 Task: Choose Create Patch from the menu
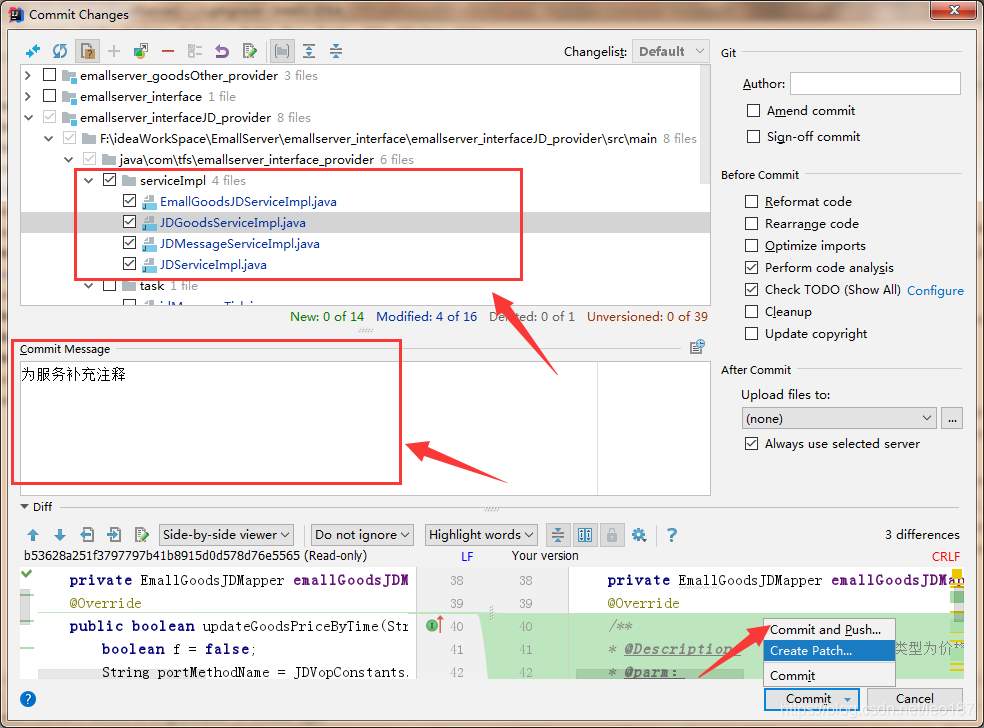pyautogui.click(x=828, y=651)
